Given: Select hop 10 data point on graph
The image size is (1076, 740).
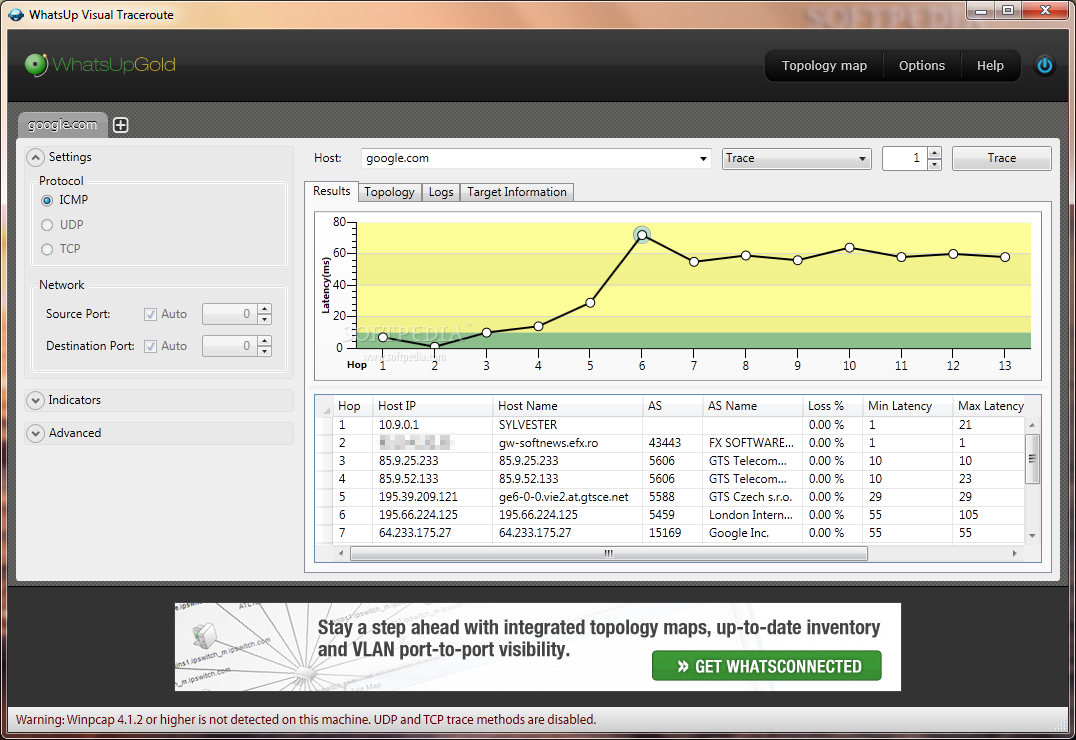Looking at the screenshot, I should (850, 247).
